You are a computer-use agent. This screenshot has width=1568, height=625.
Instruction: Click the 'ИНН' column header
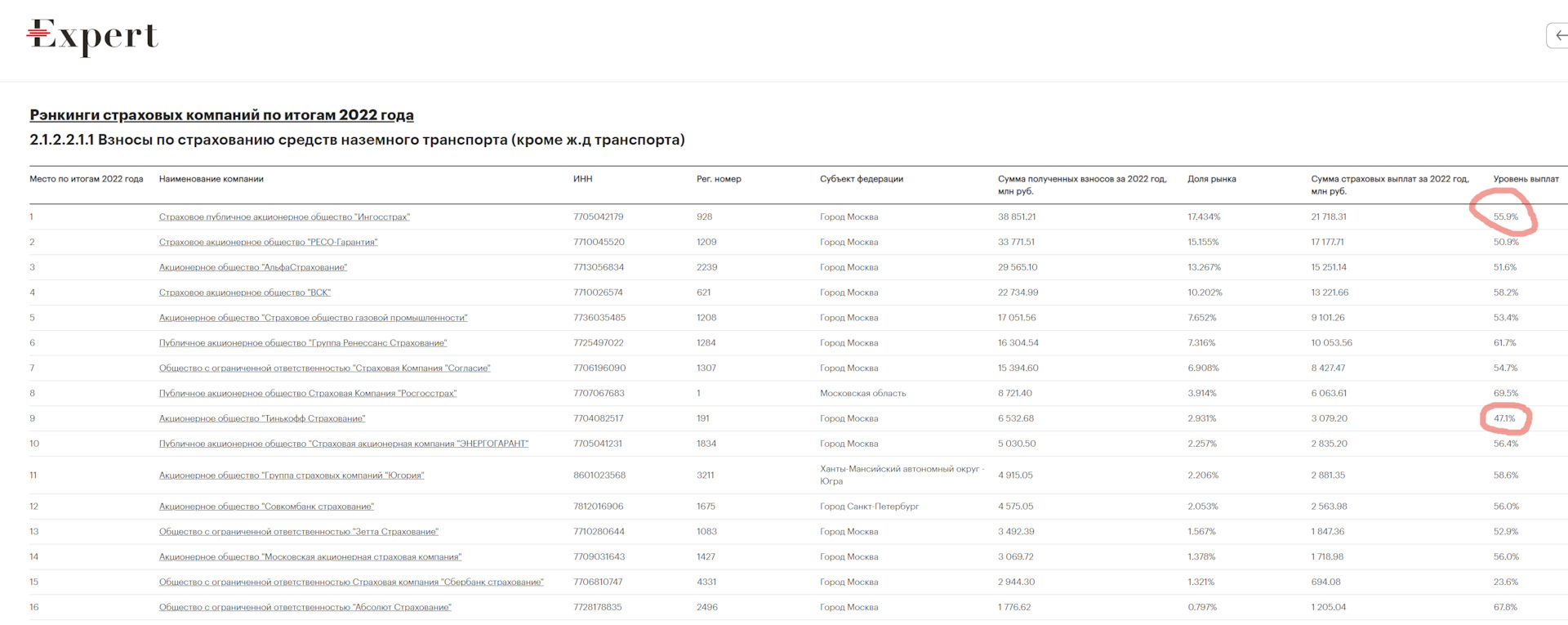(583, 179)
